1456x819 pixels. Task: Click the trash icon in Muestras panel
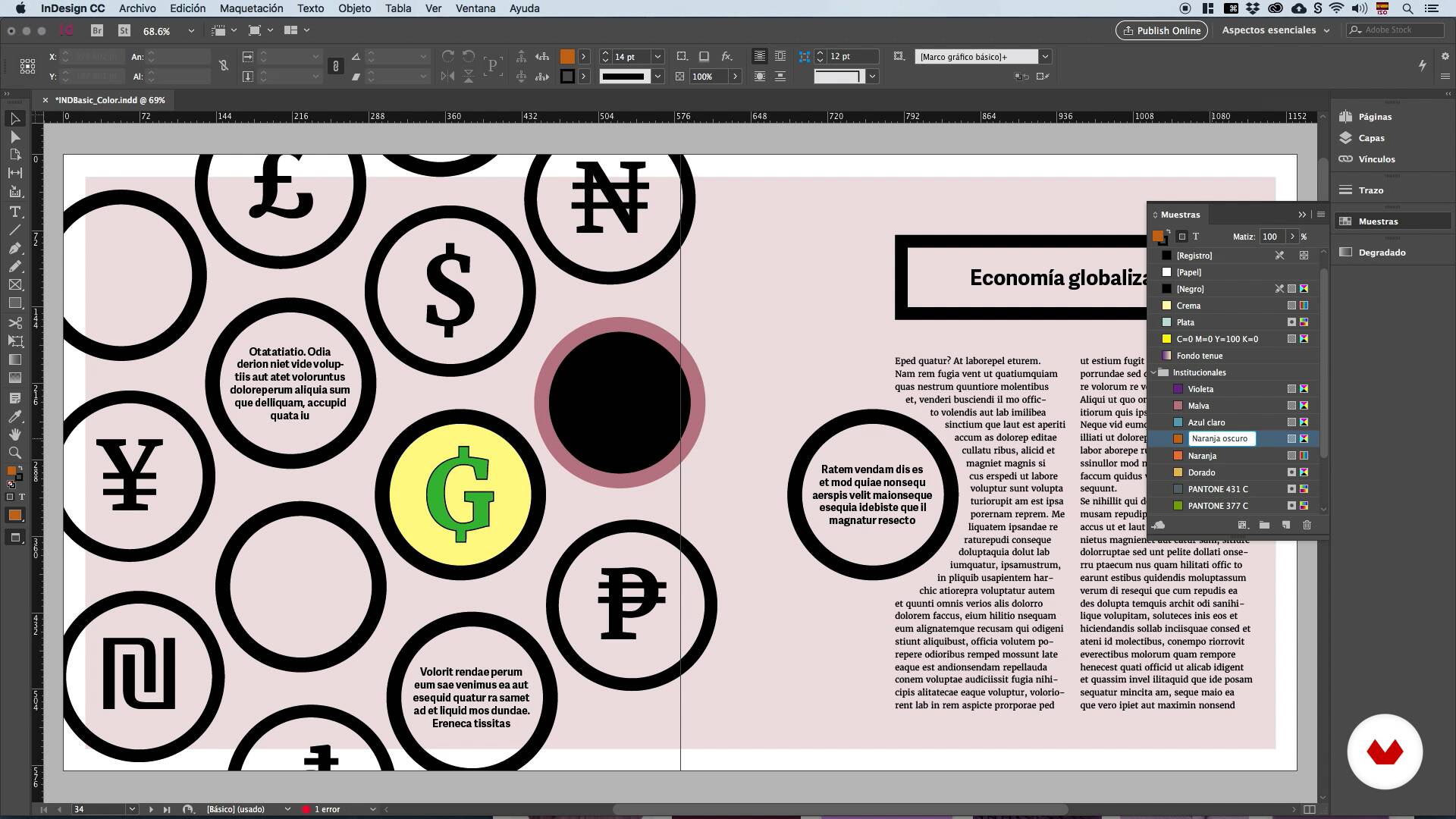pos(1307,525)
